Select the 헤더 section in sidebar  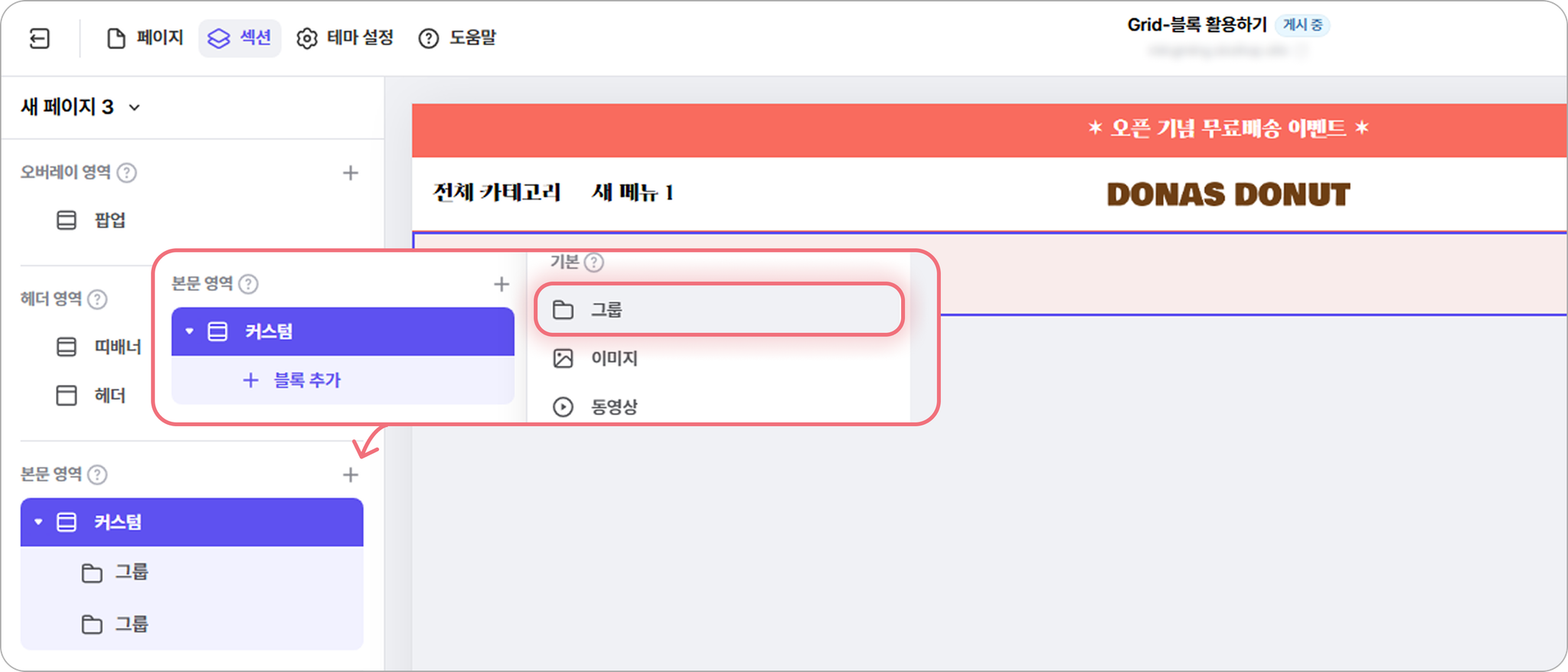[91, 396]
